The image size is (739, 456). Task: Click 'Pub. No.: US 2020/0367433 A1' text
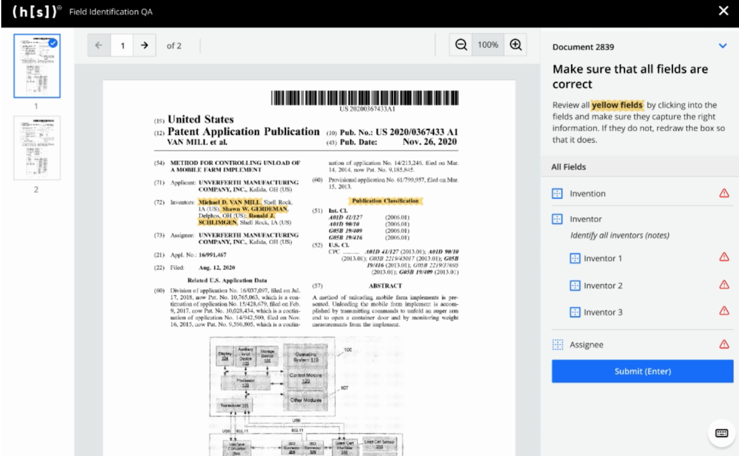399,132
